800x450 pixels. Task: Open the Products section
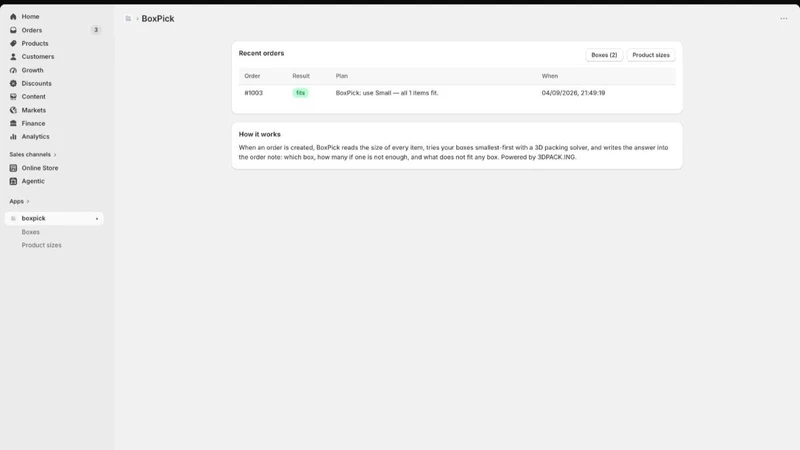point(35,43)
